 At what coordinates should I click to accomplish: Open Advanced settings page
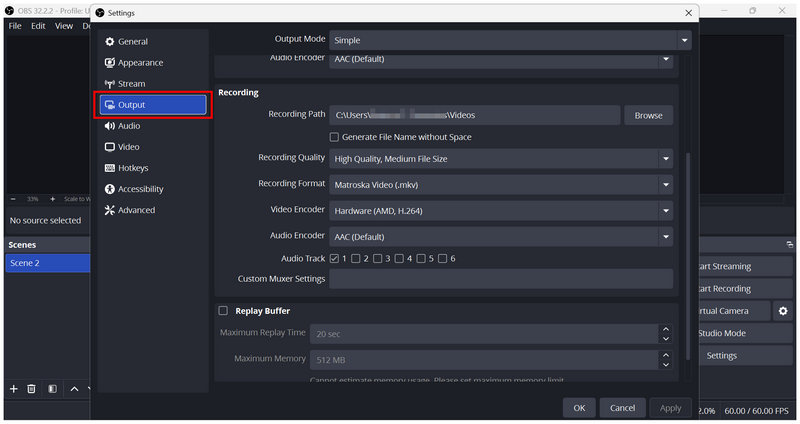point(153,210)
